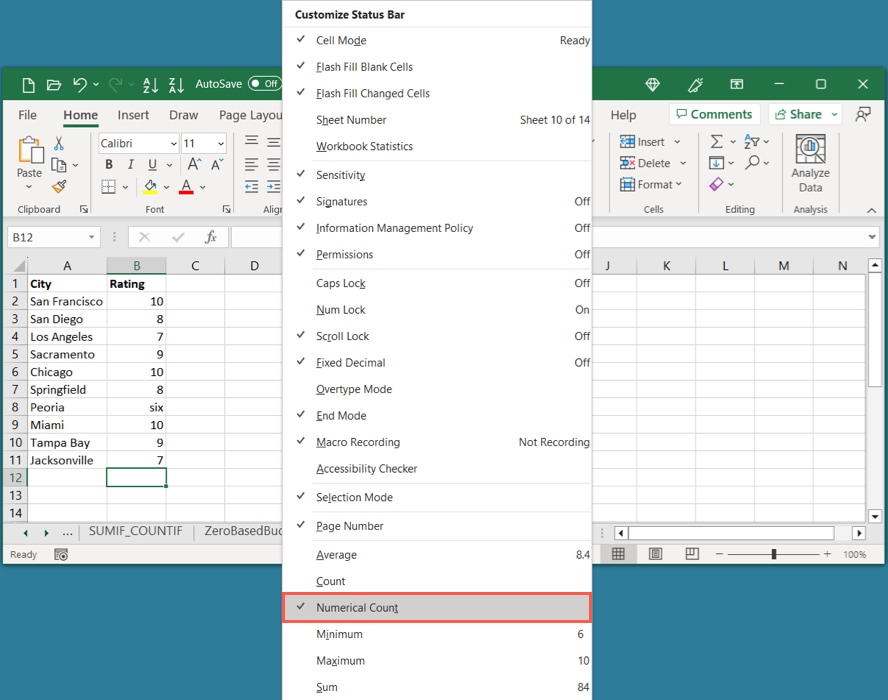Viewport: 888px width, 700px height.
Task: Switch to the Insert ribbon tab
Action: [133, 115]
